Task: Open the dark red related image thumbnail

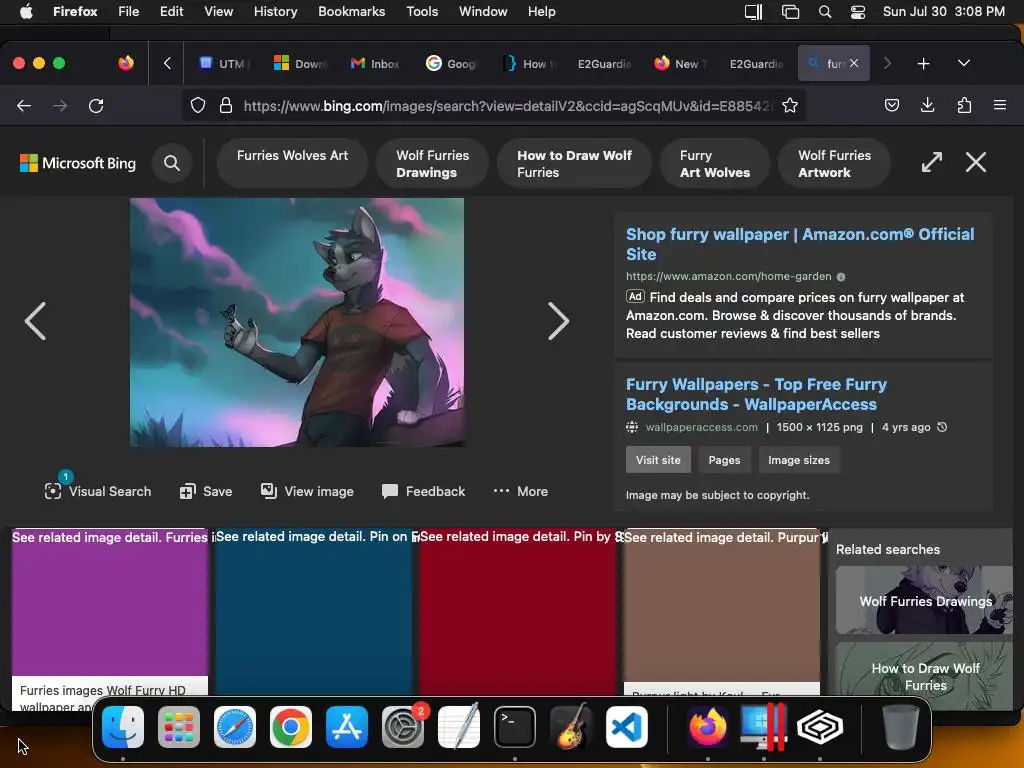Action: pyautogui.click(x=518, y=611)
